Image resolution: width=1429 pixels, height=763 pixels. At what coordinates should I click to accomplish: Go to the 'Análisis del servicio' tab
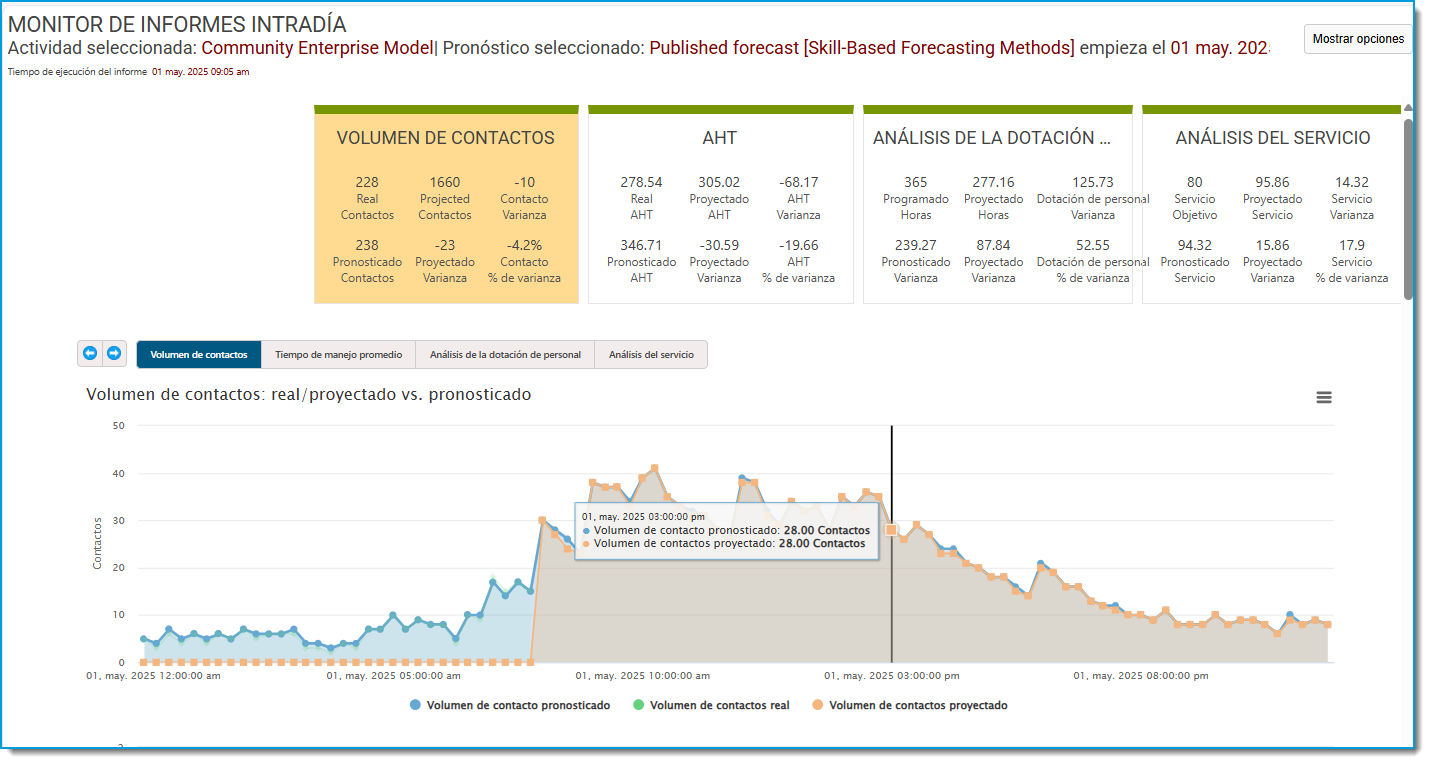(651, 355)
